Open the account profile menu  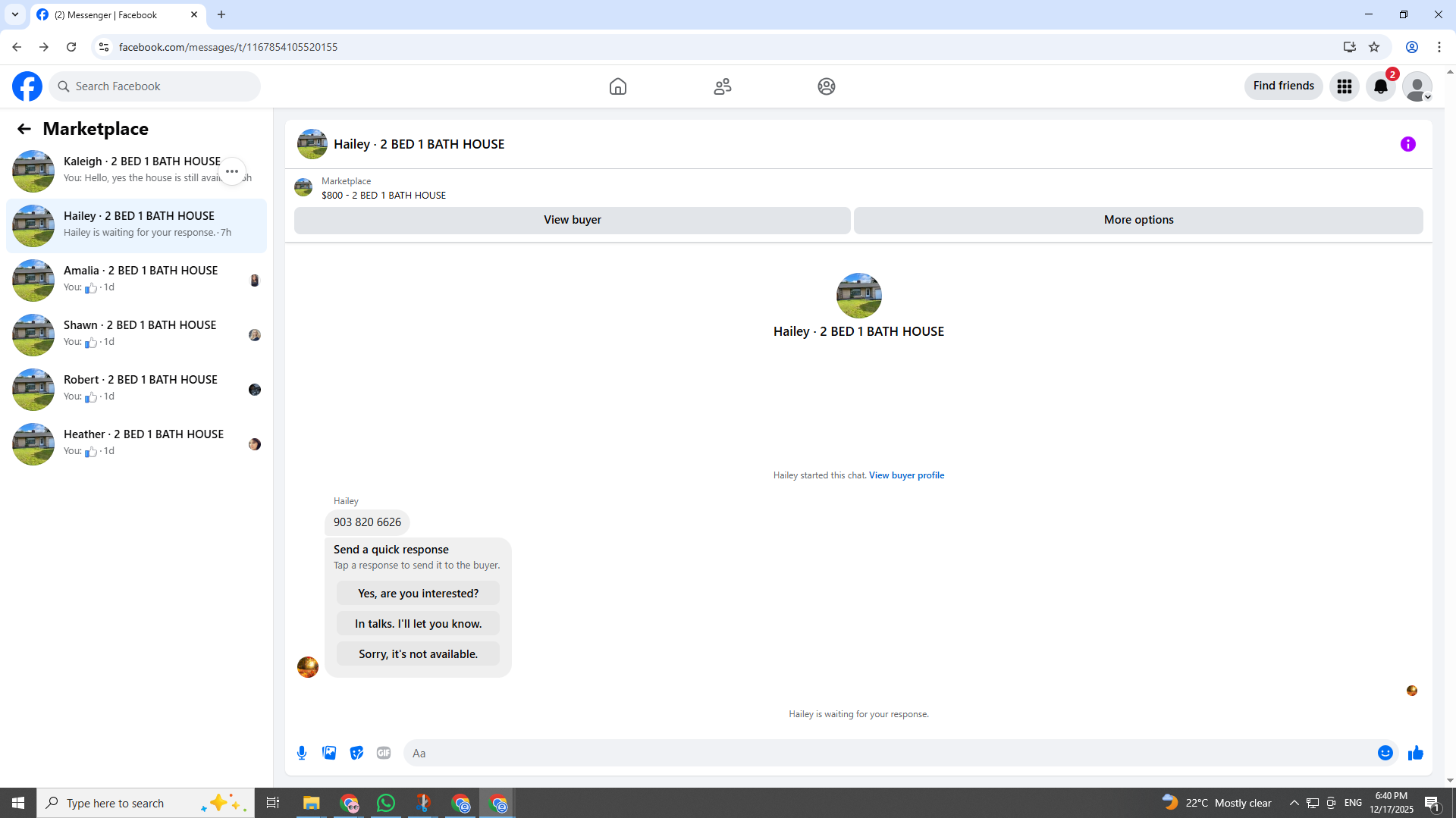click(x=1417, y=86)
